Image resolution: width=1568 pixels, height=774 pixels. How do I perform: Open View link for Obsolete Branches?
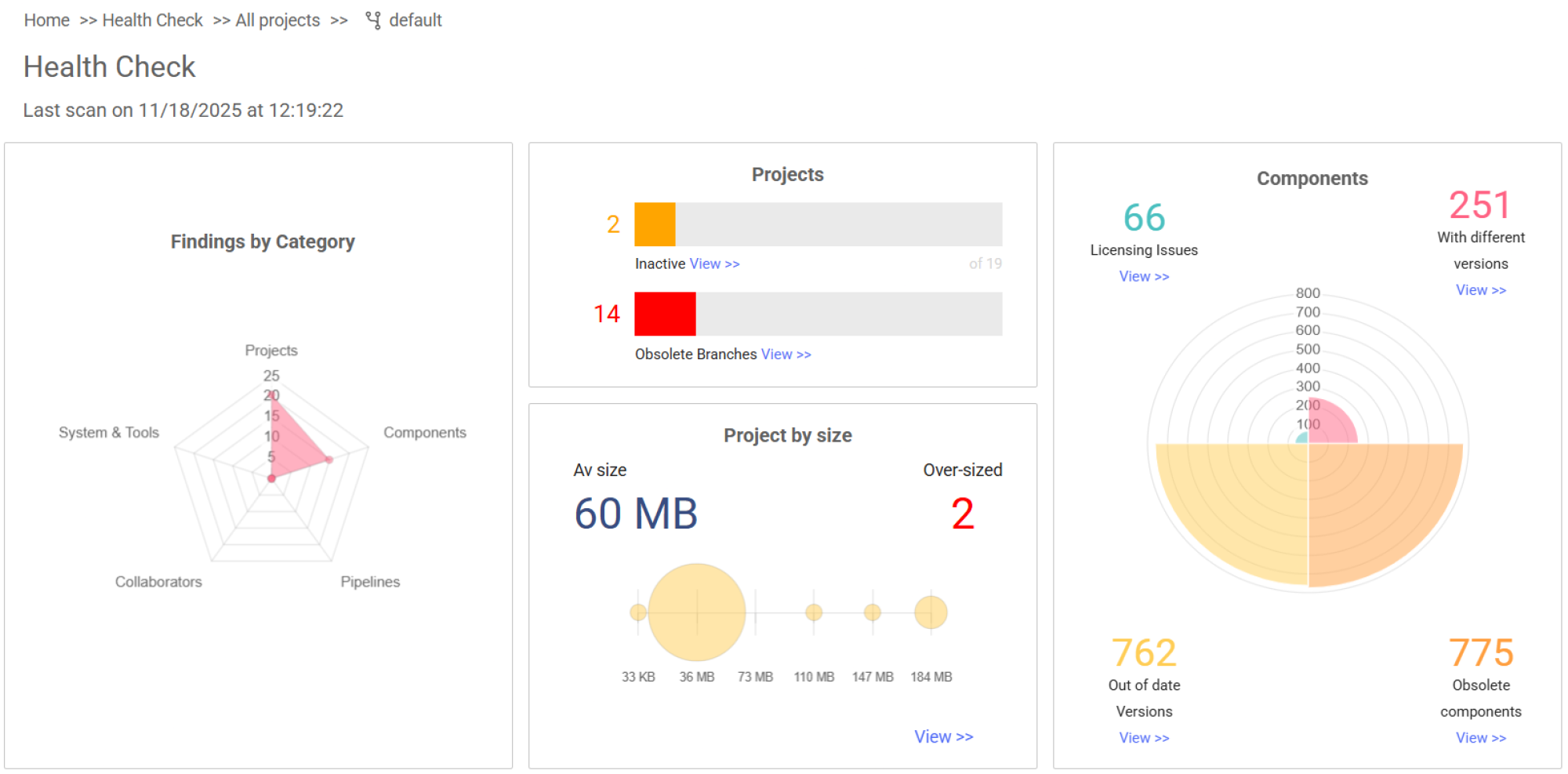(786, 354)
